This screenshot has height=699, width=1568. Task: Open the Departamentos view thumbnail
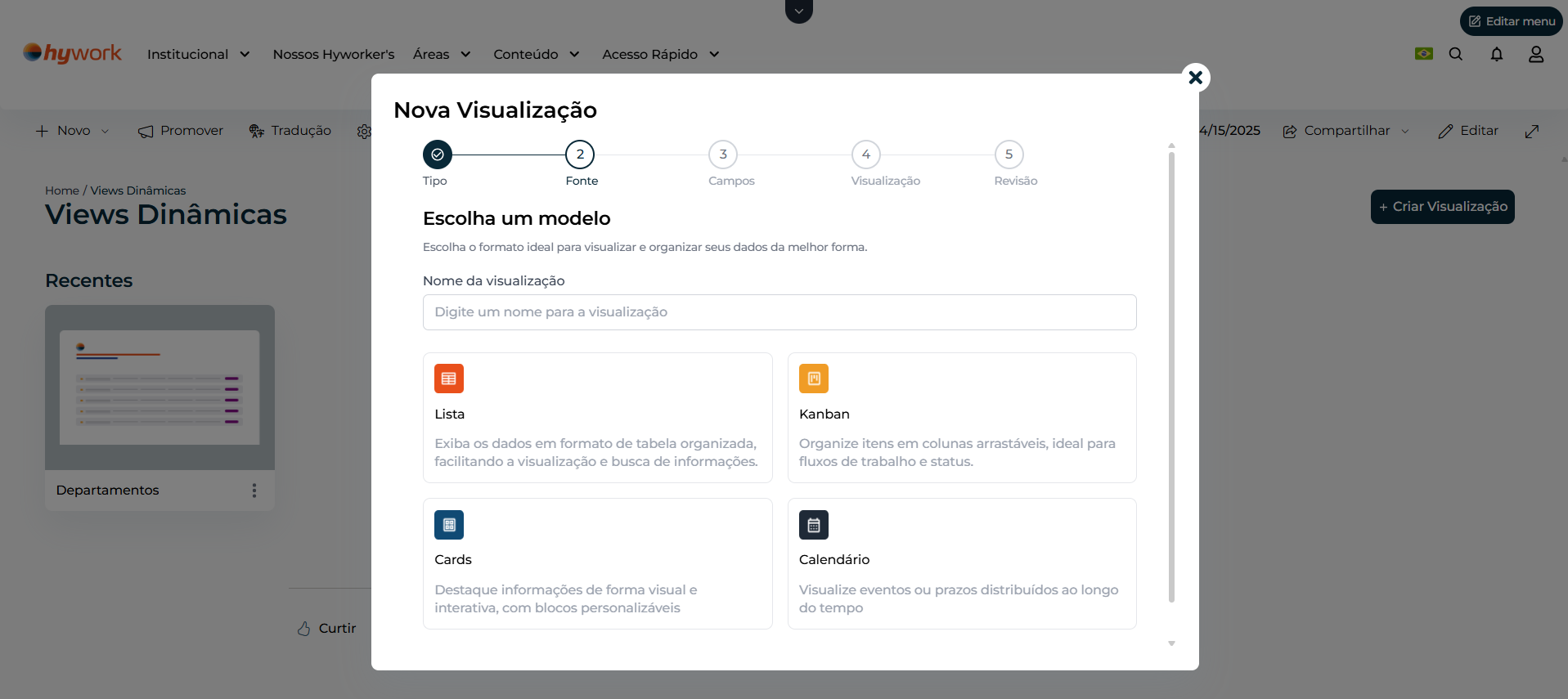tap(159, 388)
